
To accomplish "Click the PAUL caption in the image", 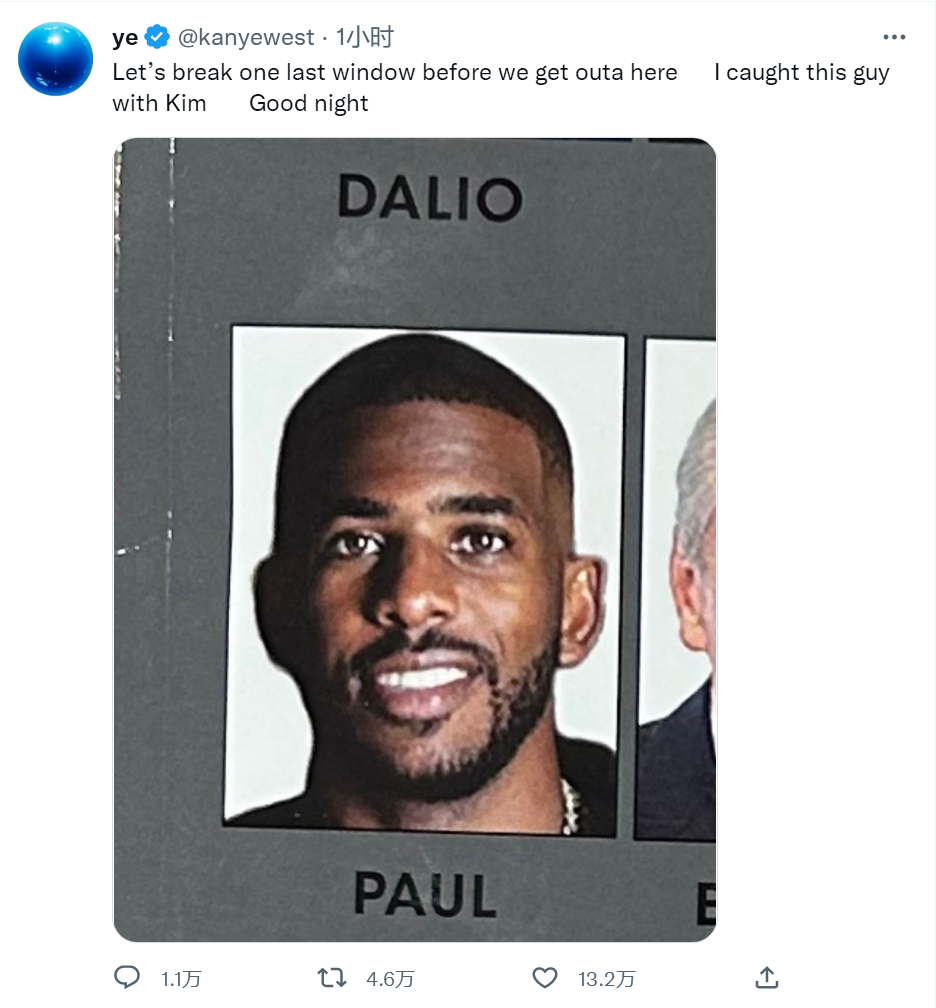I will (x=425, y=894).
